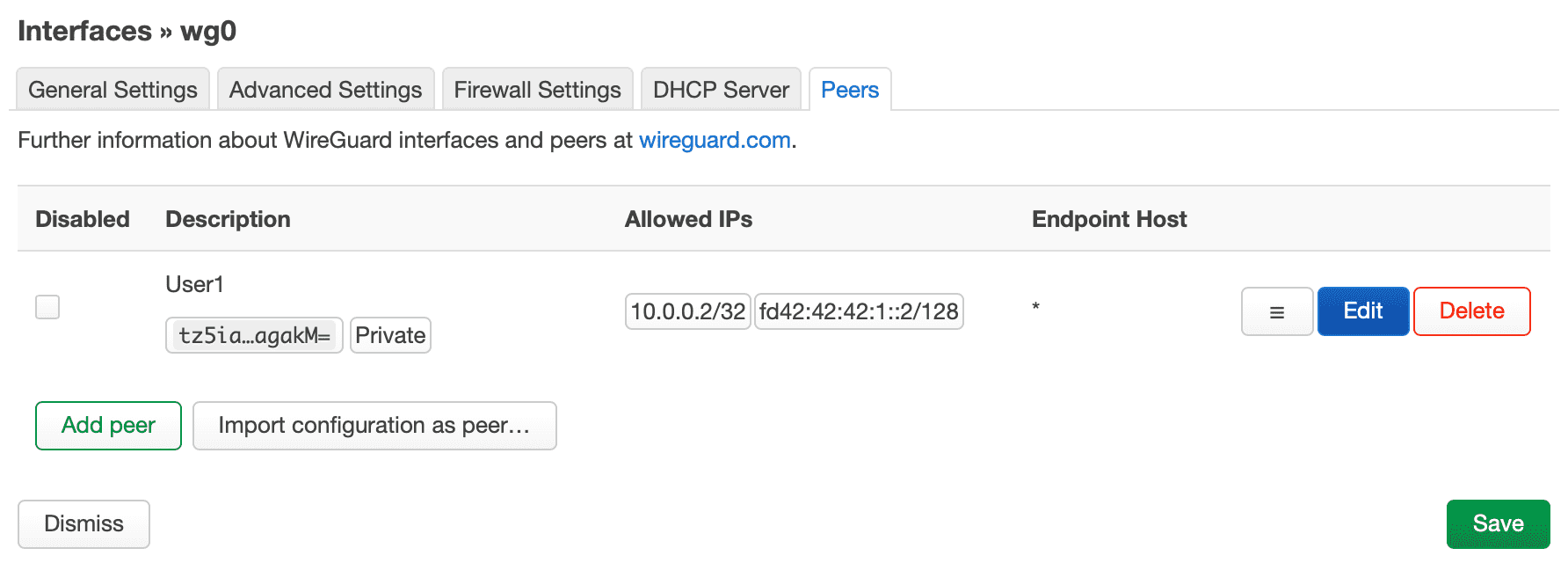Image resolution: width=1568 pixels, height=563 pixels.
Task: Click the User1 description text
Action: [194, 284]
